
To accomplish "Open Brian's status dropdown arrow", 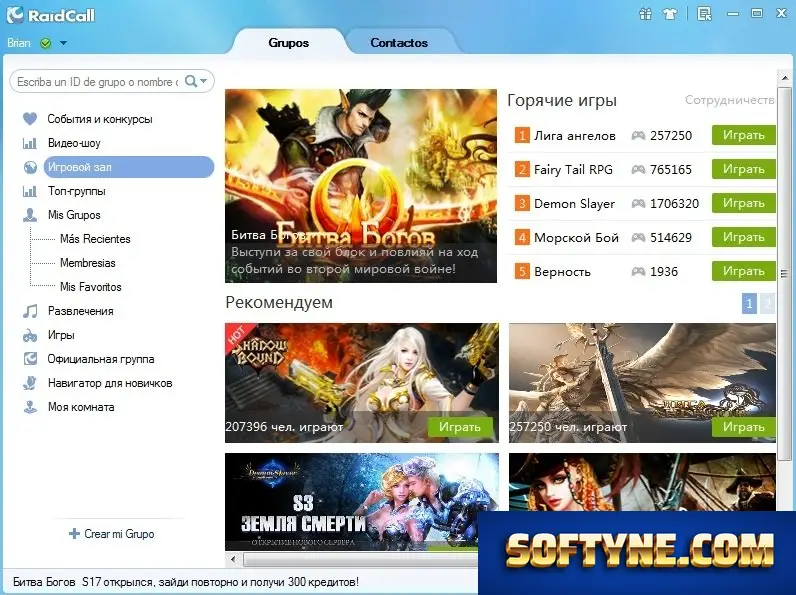I will pos(63,43).
